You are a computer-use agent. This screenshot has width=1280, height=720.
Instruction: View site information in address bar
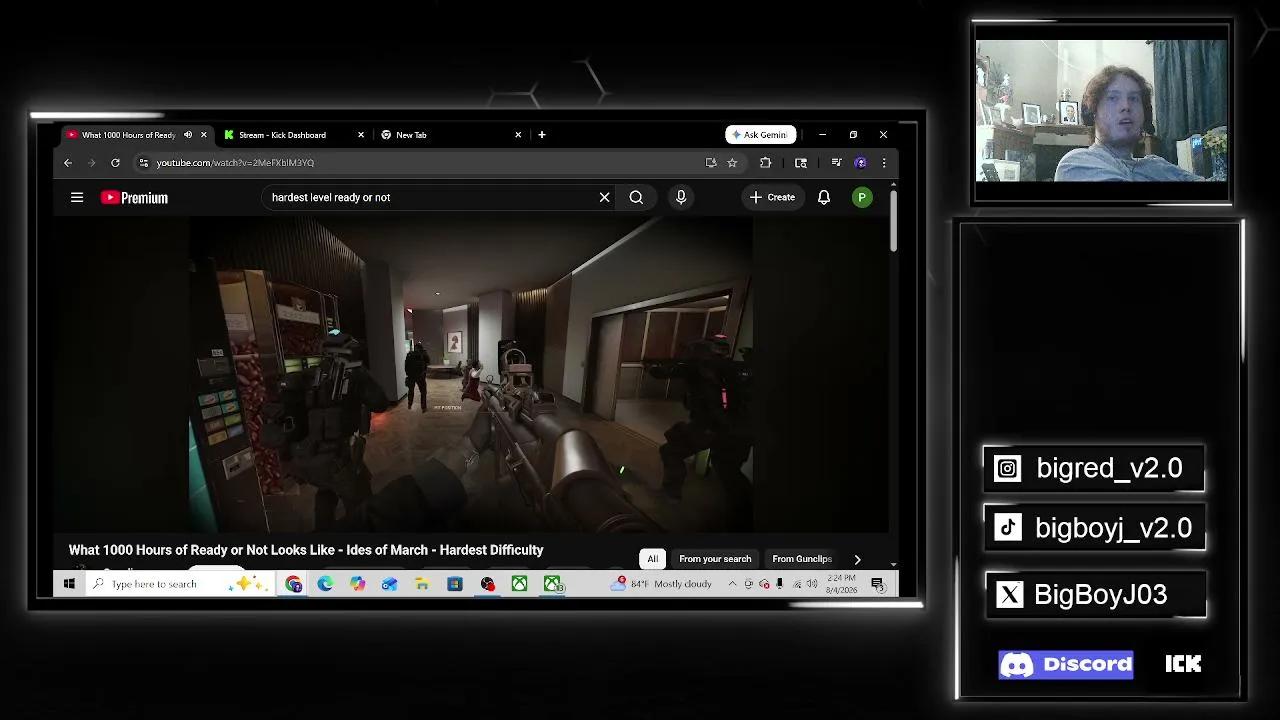pyautogui.click(x=144, y=163)
